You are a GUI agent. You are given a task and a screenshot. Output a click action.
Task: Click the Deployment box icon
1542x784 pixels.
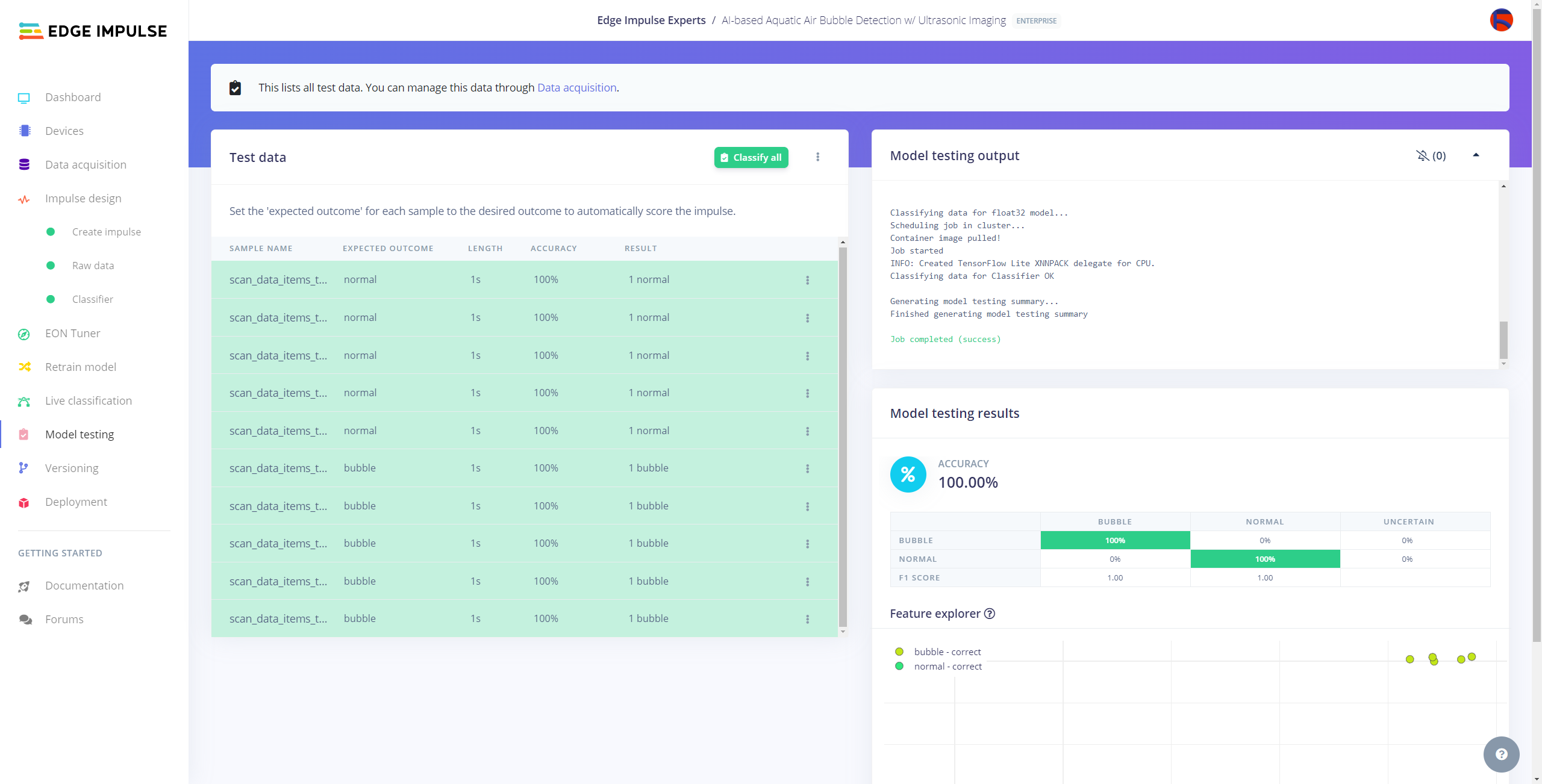(x=24, y=503)
